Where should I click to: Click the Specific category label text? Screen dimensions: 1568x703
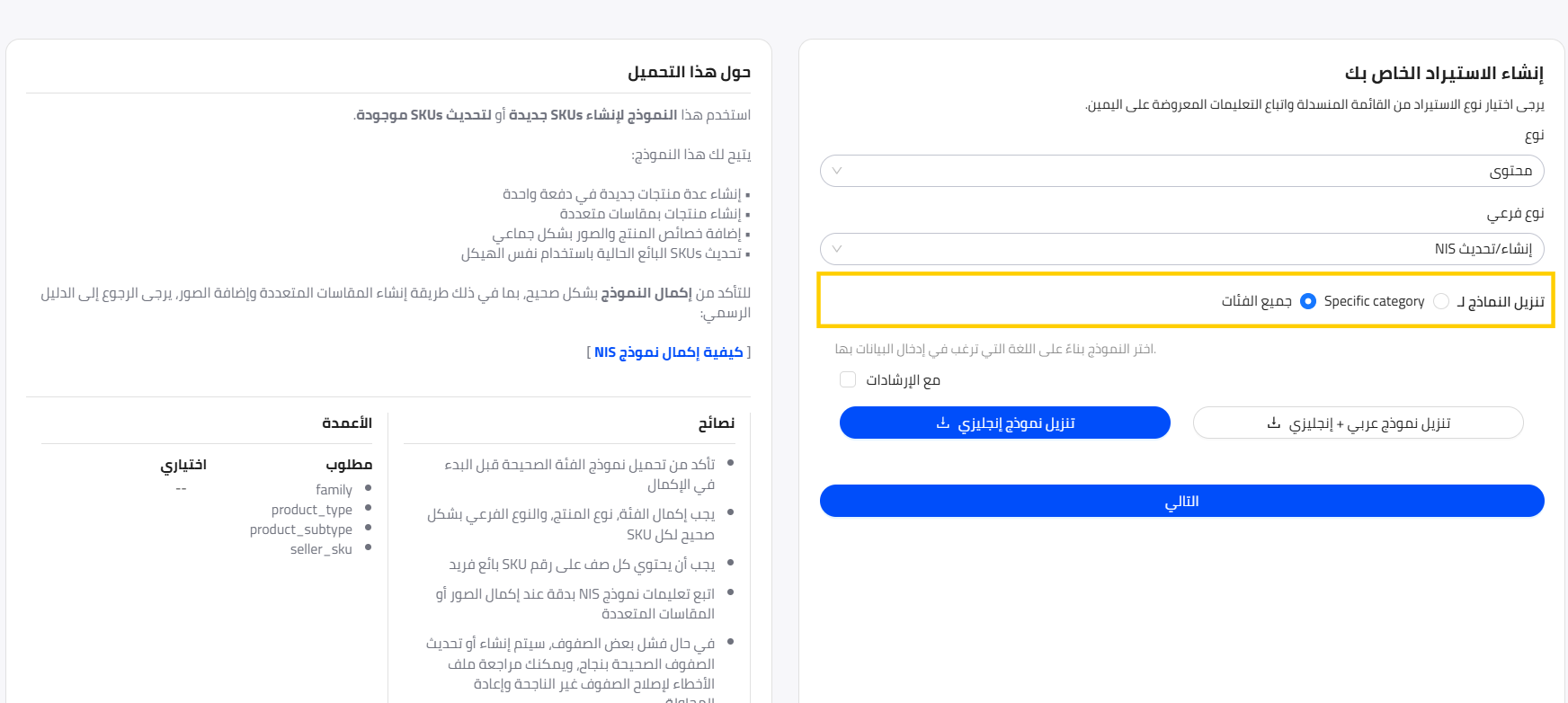point(1374,301)
